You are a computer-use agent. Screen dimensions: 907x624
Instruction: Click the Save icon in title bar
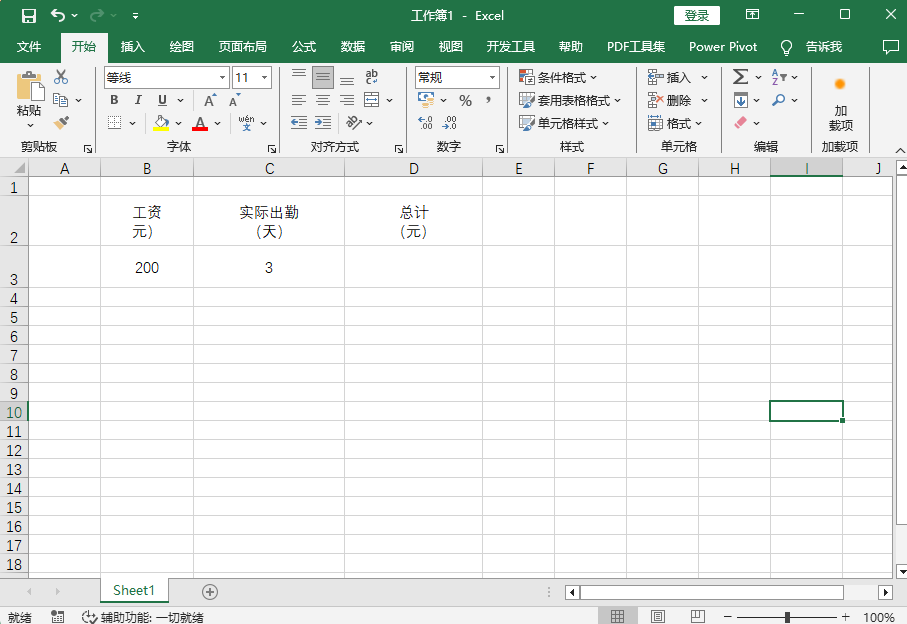tap(29, 15)
